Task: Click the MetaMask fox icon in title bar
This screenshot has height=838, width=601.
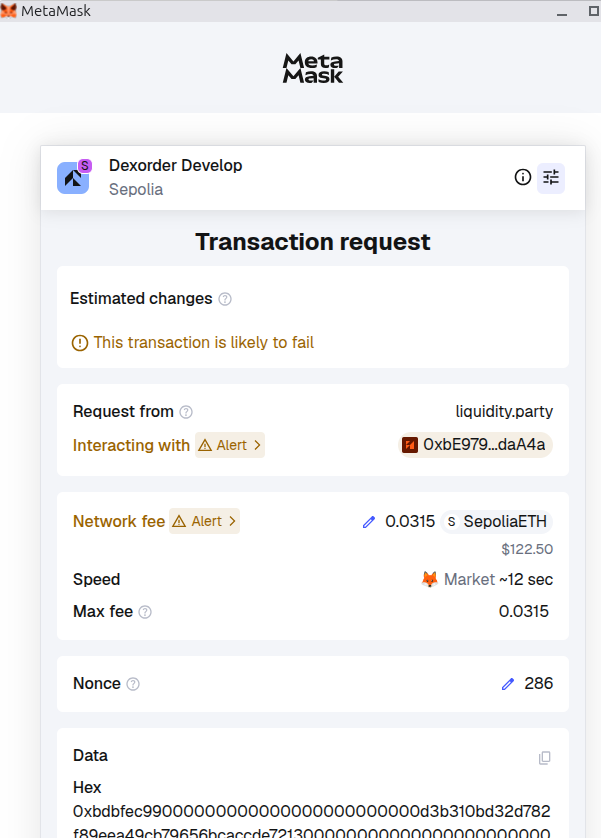Action: (x=9, y=9)
